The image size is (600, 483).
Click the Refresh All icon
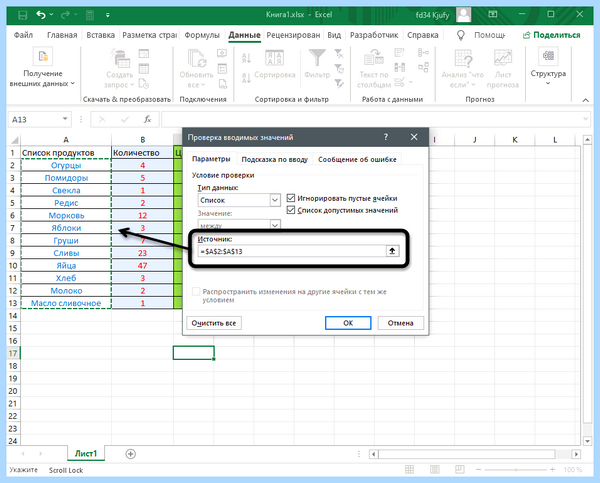(197, 58)
